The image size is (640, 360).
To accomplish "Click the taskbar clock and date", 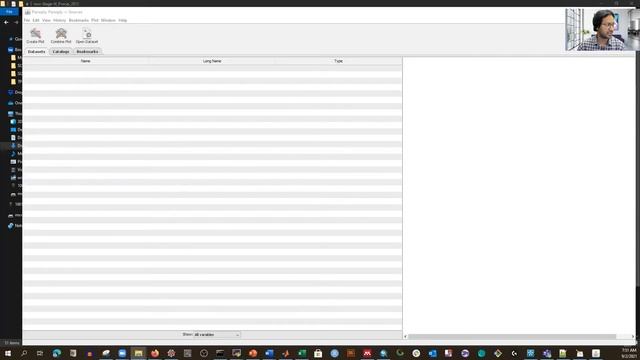I will [x=629, y=353].
